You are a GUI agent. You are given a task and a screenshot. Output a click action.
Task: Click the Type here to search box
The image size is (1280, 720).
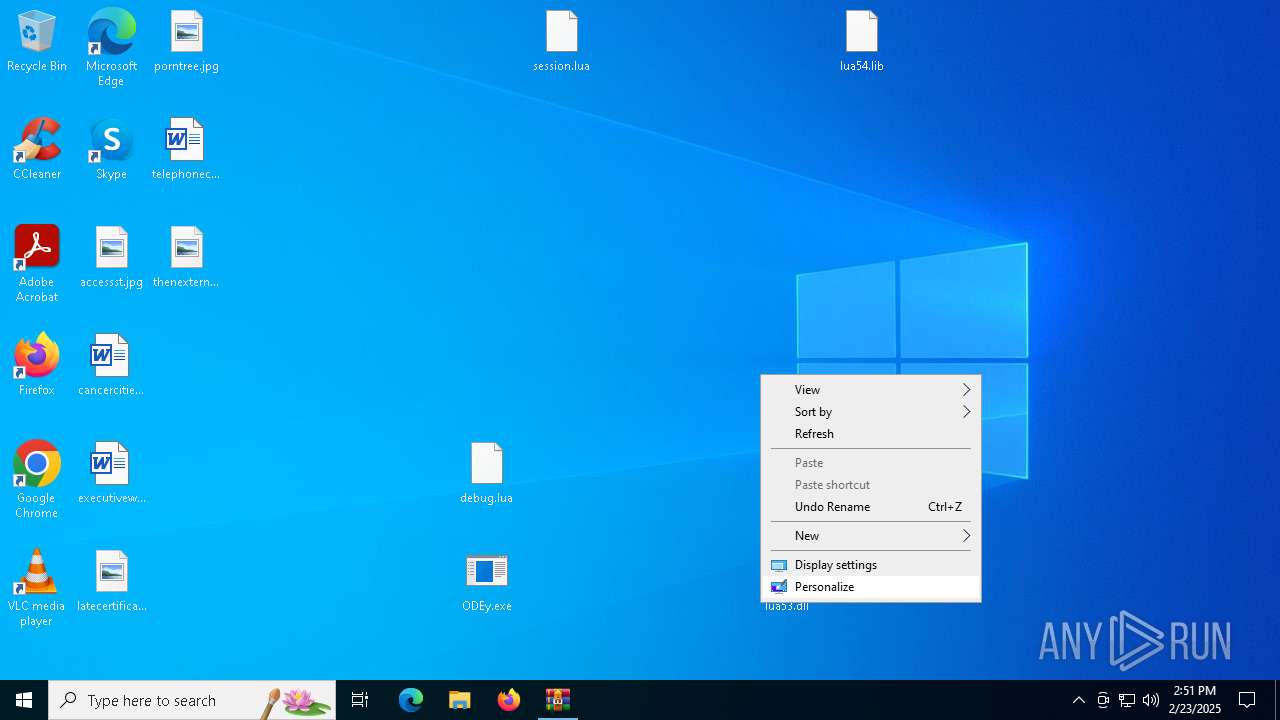point(192,700)
